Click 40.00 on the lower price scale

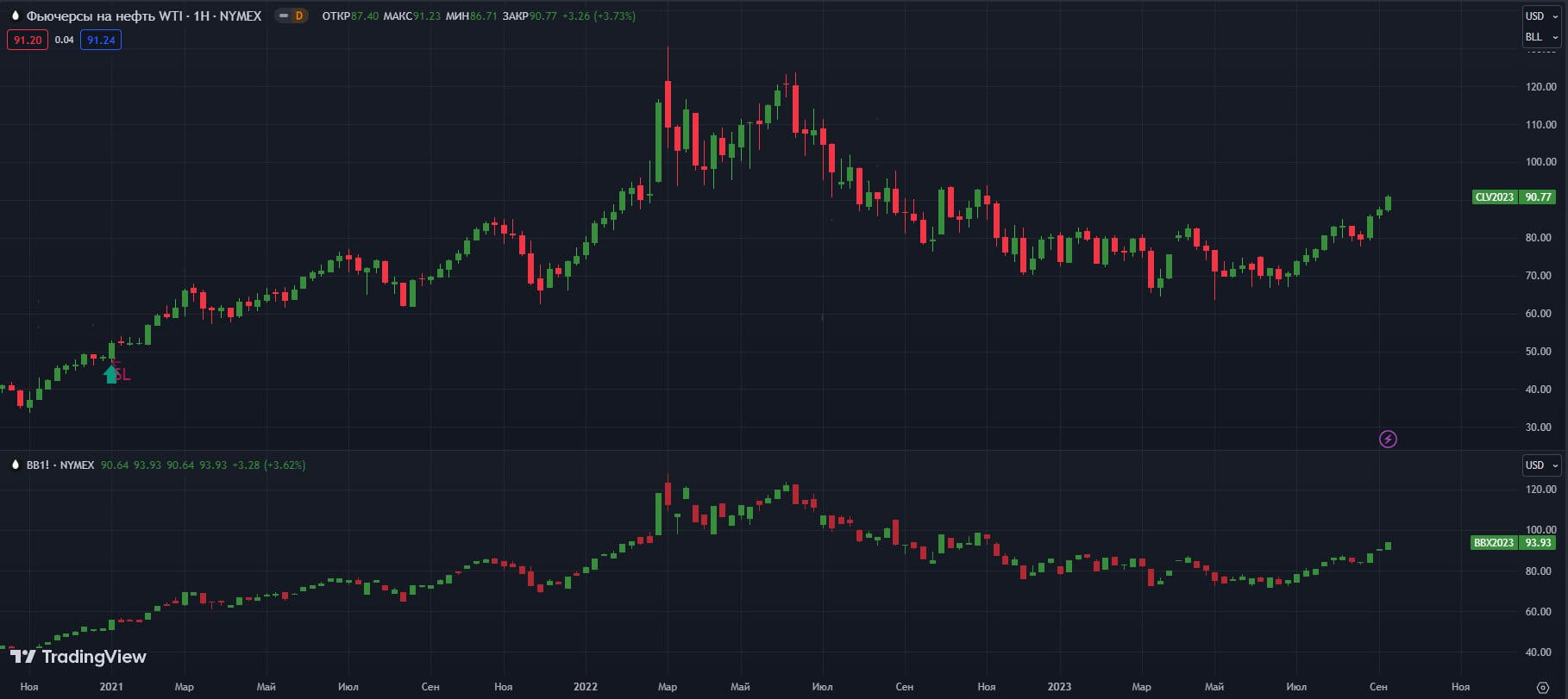[1539, 652]
